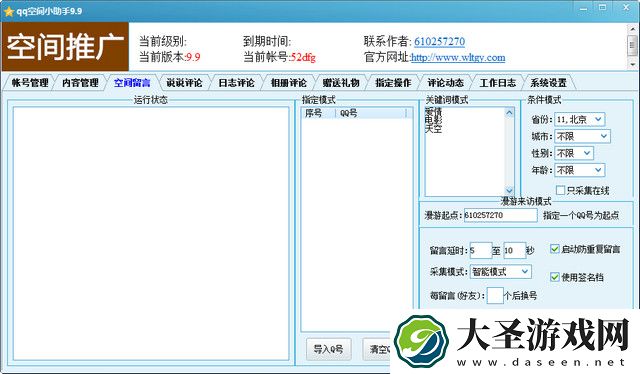Maximize the qq空间小助手 window
This screenshot has height=374, width=640.
point(603,7)
